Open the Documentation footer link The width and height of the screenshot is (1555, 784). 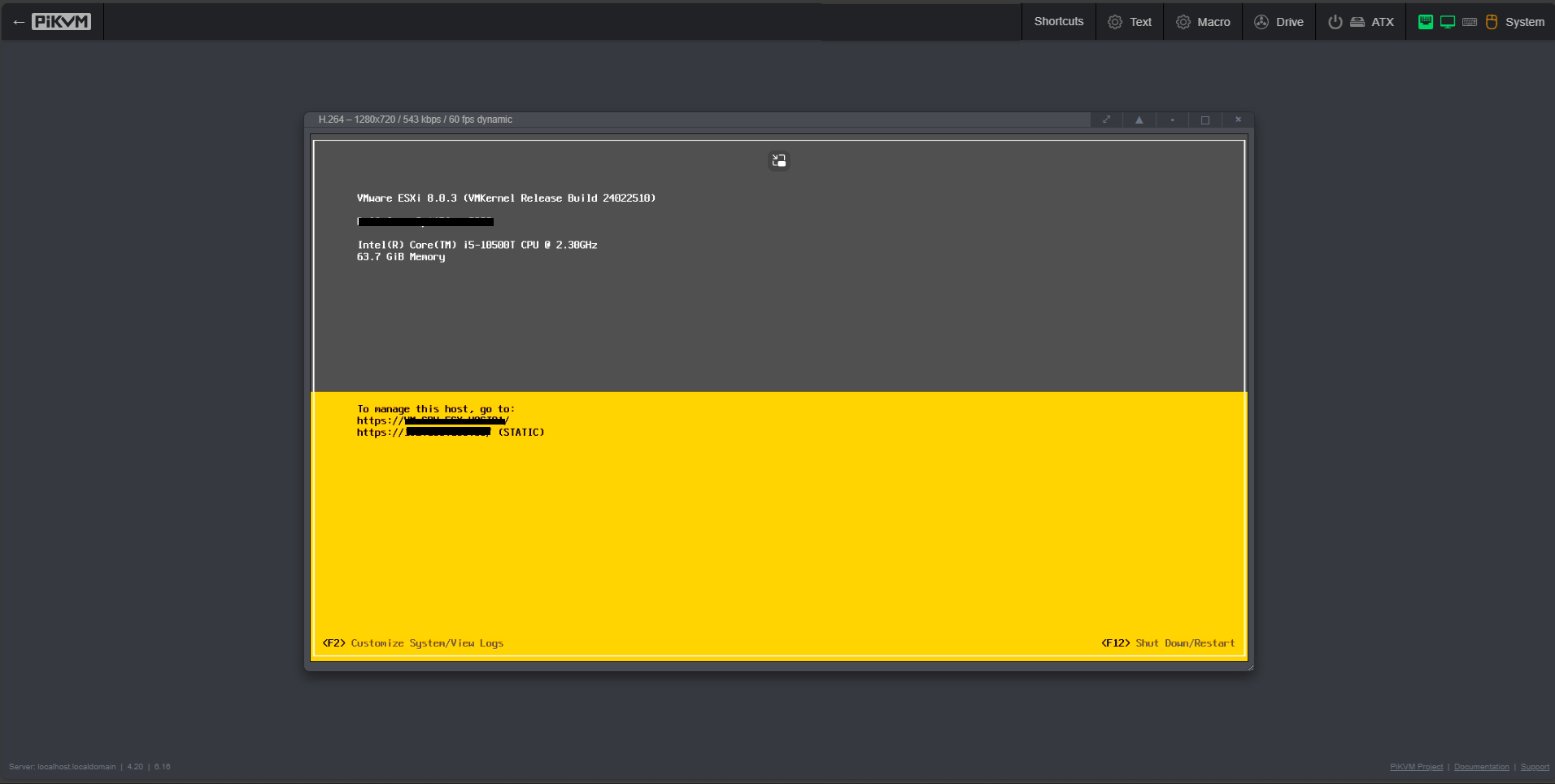[x=1481, y=767]
